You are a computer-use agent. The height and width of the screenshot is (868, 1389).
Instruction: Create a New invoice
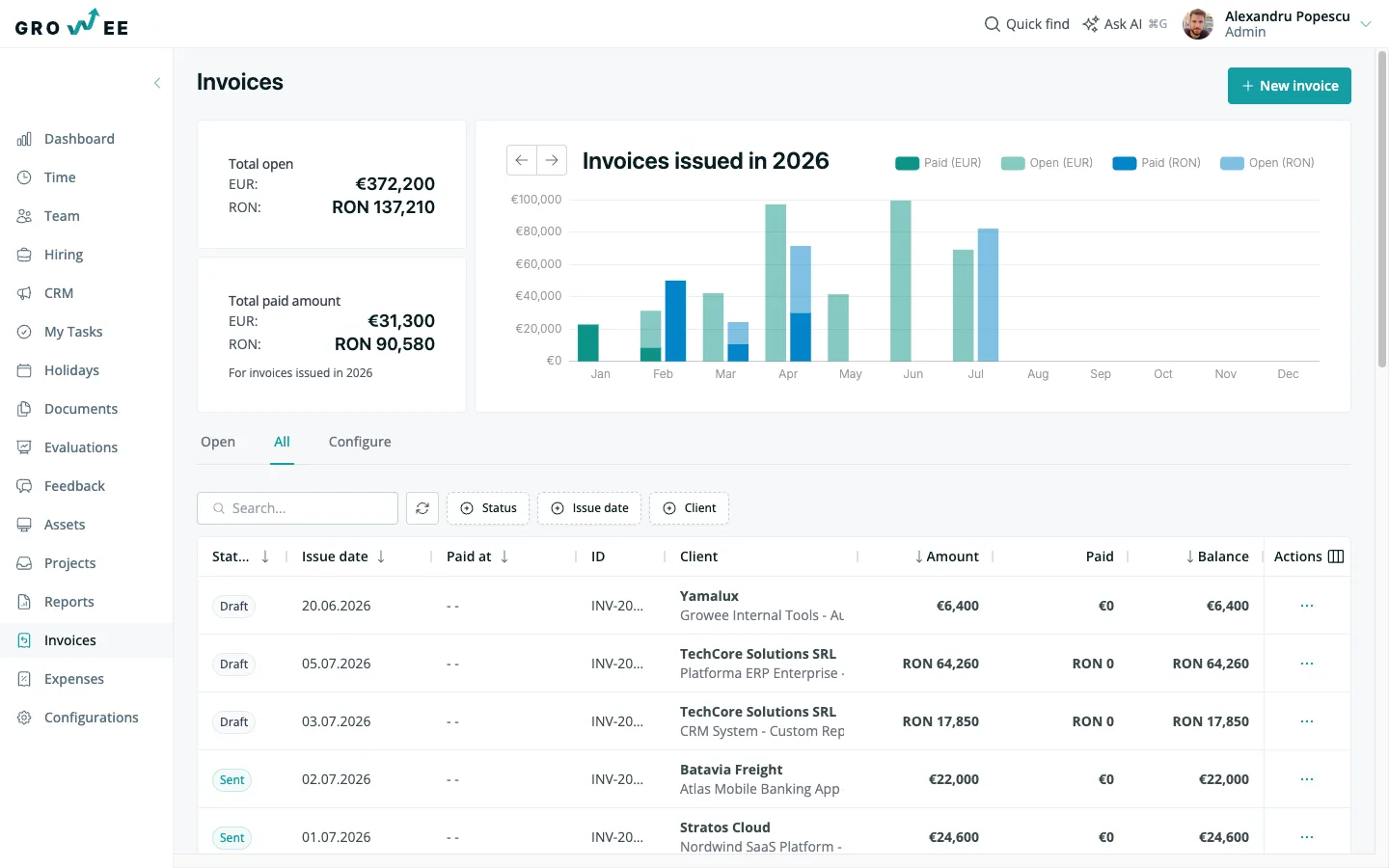point(1289,86)
